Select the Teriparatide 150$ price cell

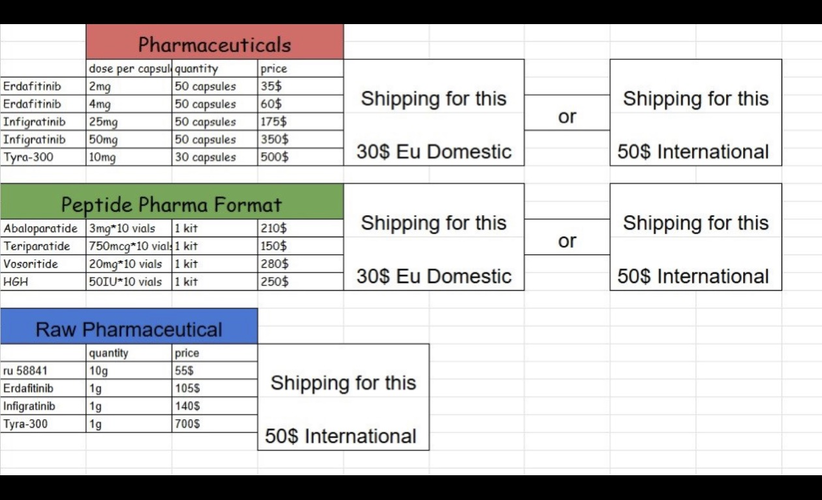coord(300,246)
